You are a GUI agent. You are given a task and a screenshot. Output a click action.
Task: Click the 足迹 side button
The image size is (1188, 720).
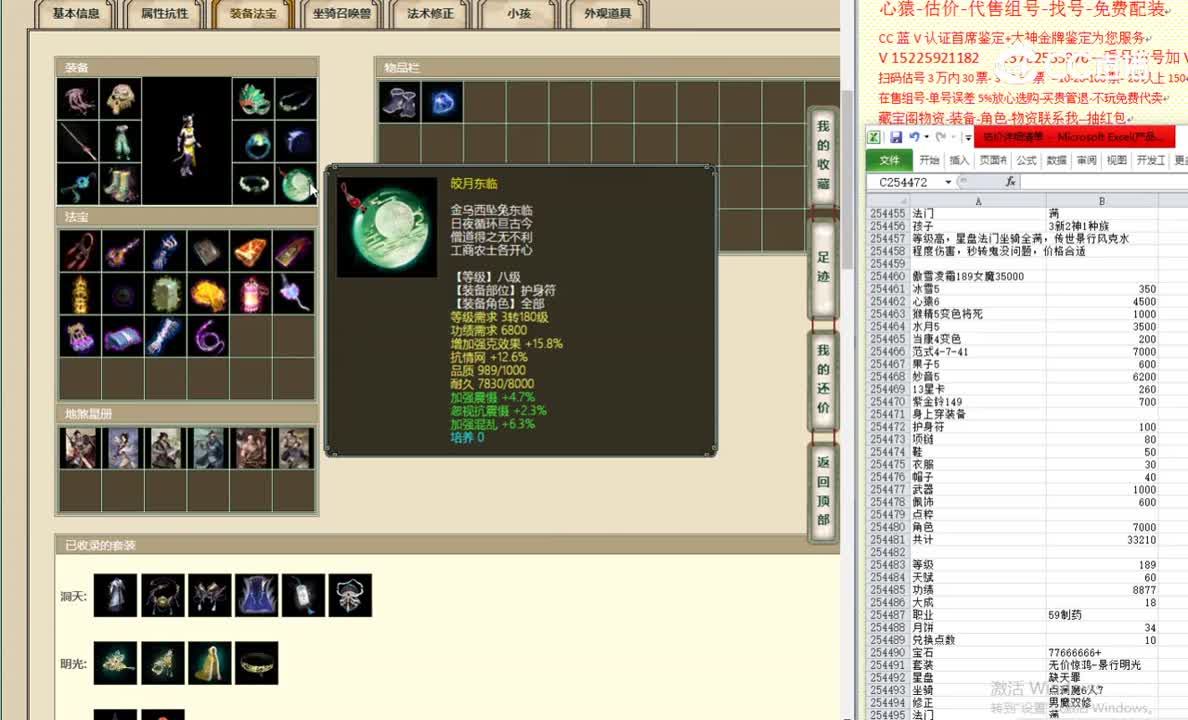coord(823,267)
